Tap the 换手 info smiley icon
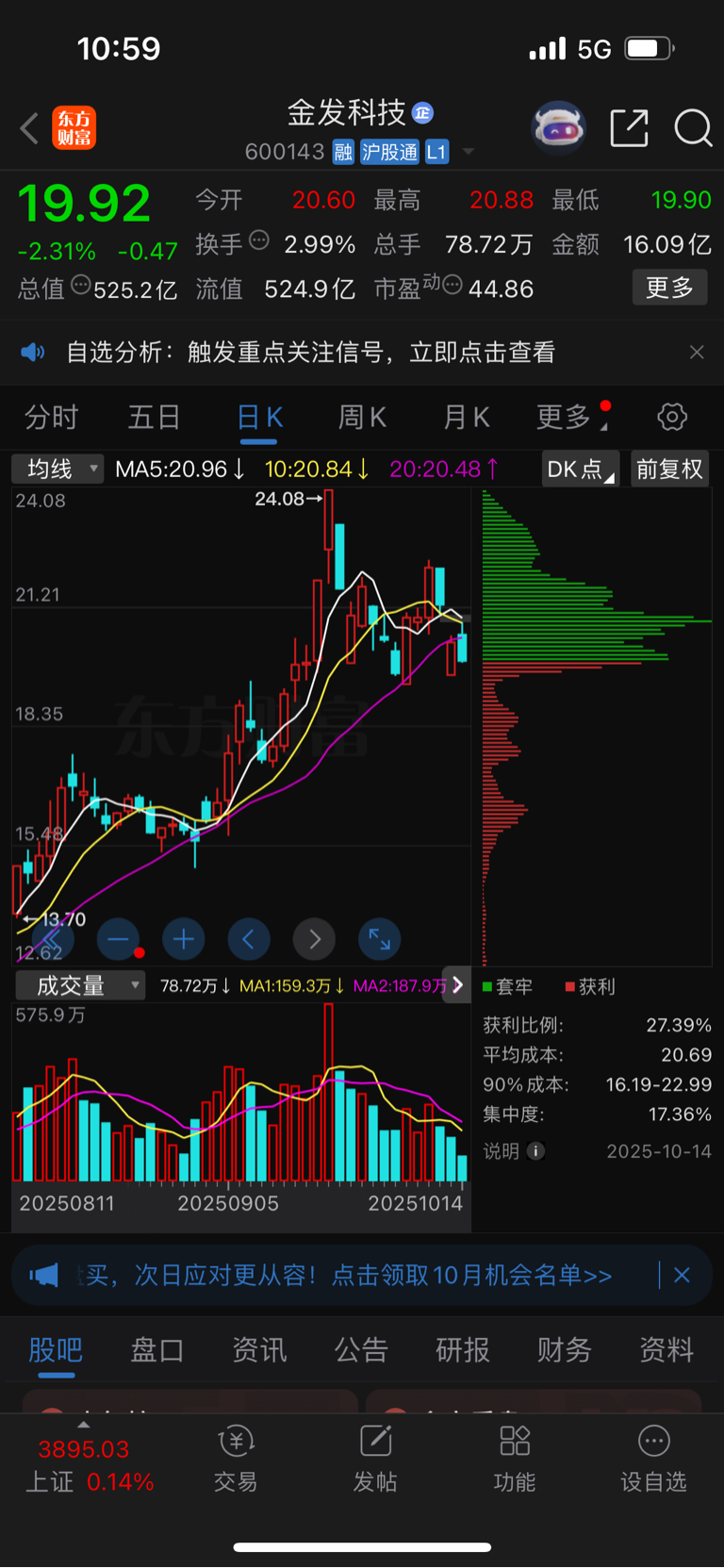The height and width of the screenshot is (1568, 724). [x=259, y=240]
